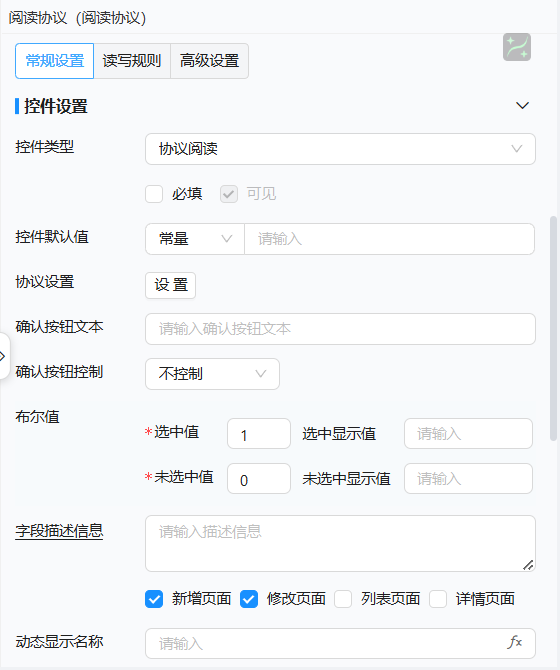This screenshot has width=560, height=670.
Task: Open the 常量 default value type dropdown
Action: click(195, 239)
